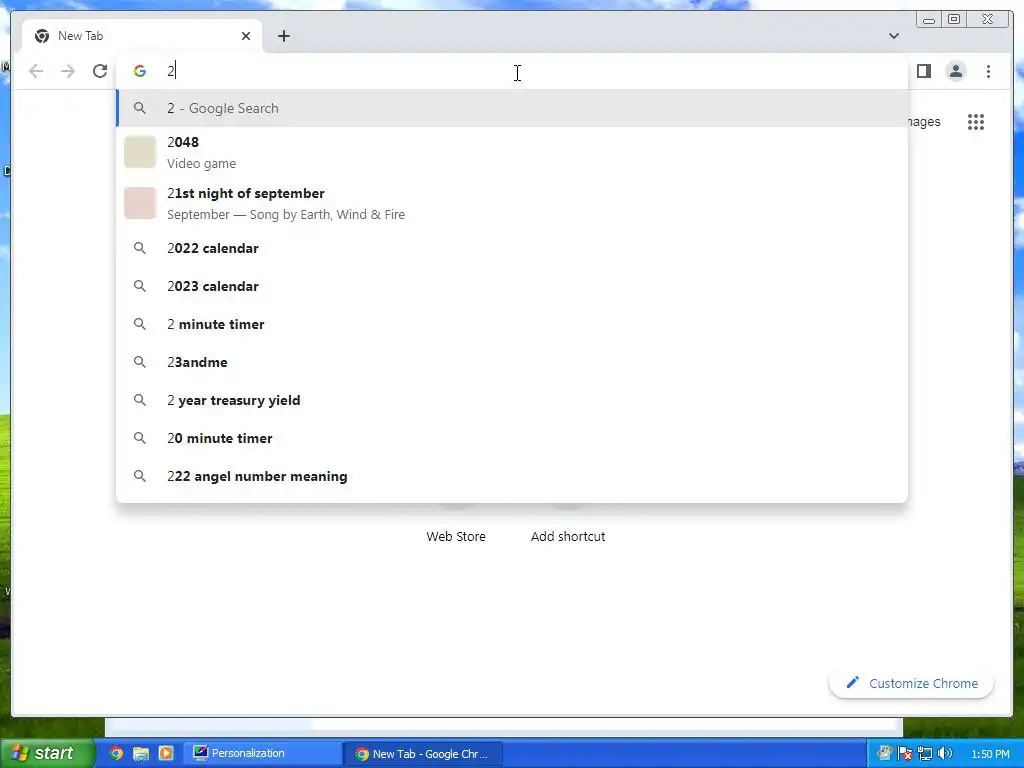
Task: Select '2 year treasury yield' suggestion
Action: coord(512,400)
